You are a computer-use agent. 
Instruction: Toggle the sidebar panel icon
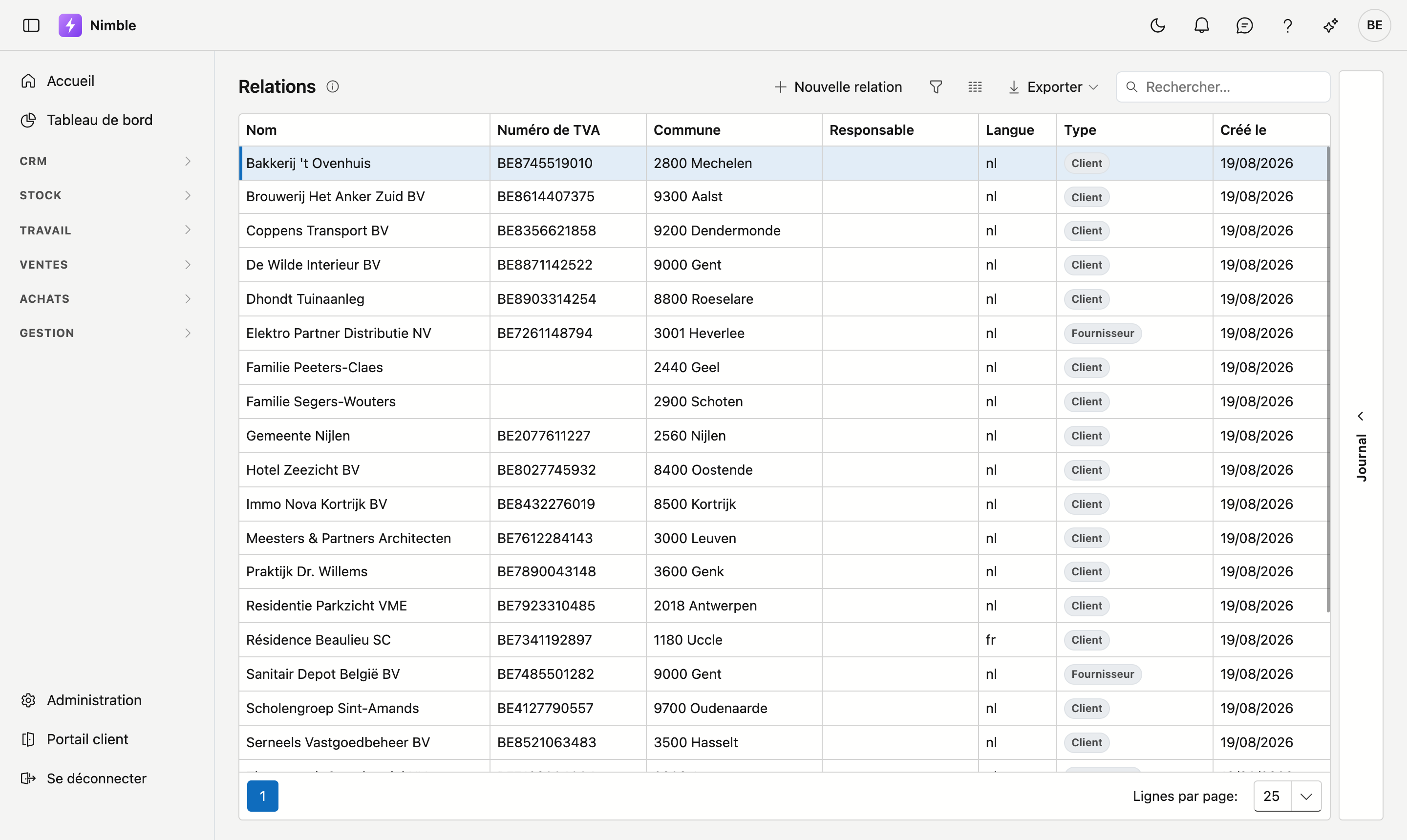pos(31,25)
